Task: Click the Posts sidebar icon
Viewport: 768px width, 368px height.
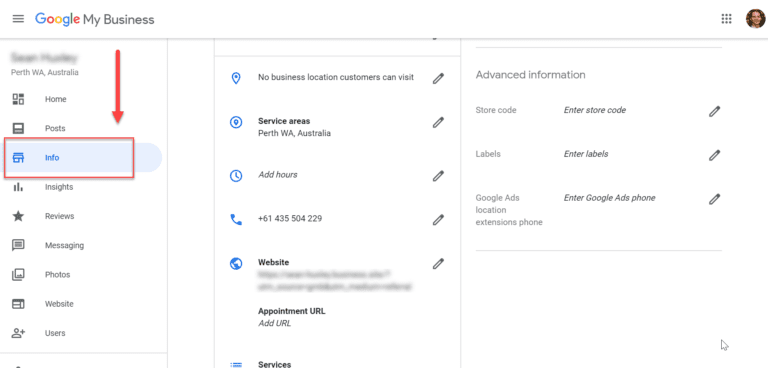Action: (18, 128)
